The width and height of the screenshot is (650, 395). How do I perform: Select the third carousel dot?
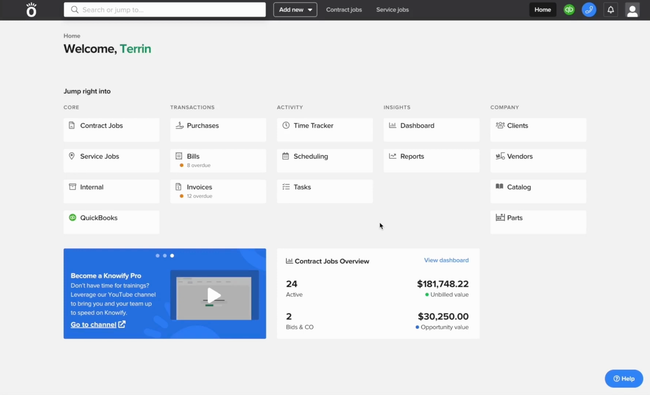point(172,255)
